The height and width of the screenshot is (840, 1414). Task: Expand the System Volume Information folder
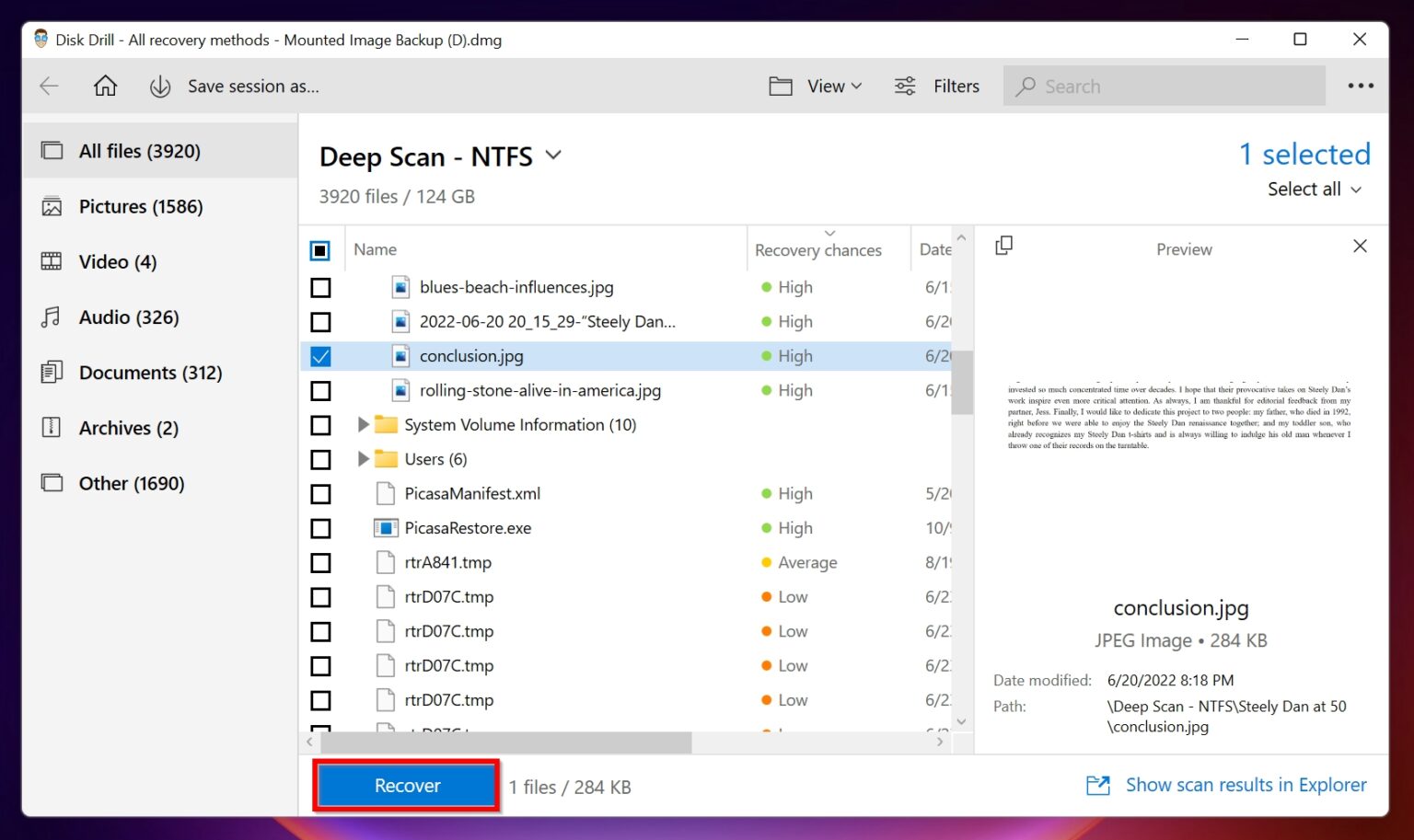point(363,424)
